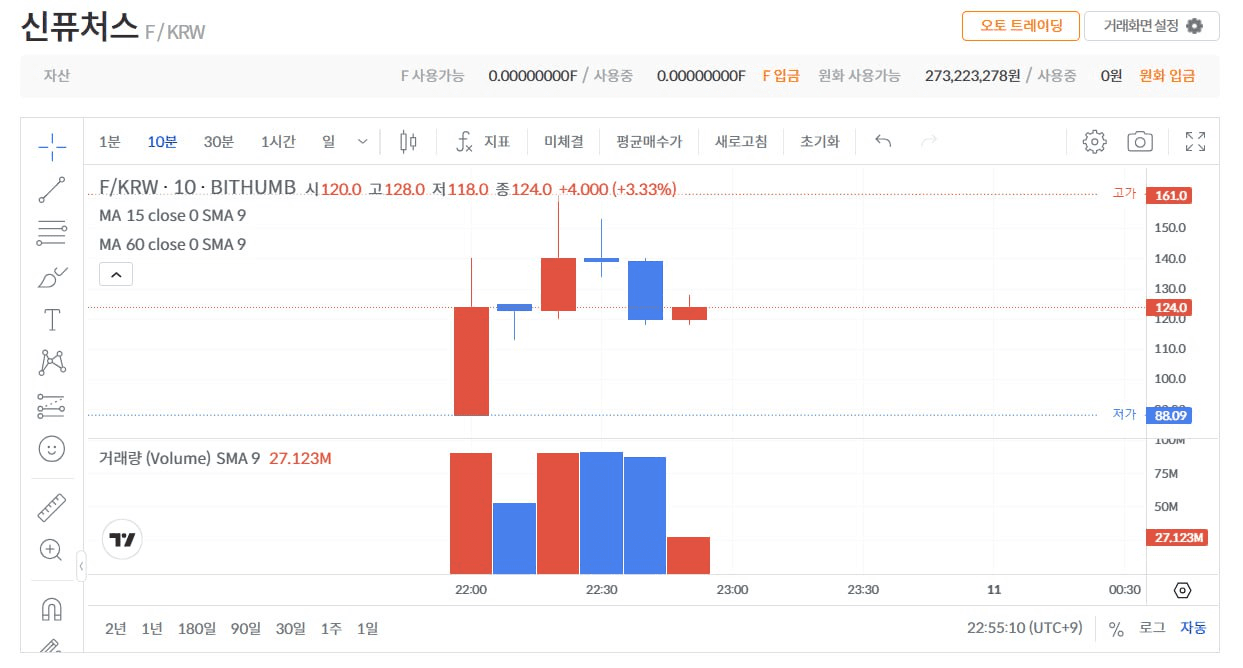Toggle the 로그 logarithmic scale
The height and width of the screenshot is (668, 1243).
coord(1152,628)
